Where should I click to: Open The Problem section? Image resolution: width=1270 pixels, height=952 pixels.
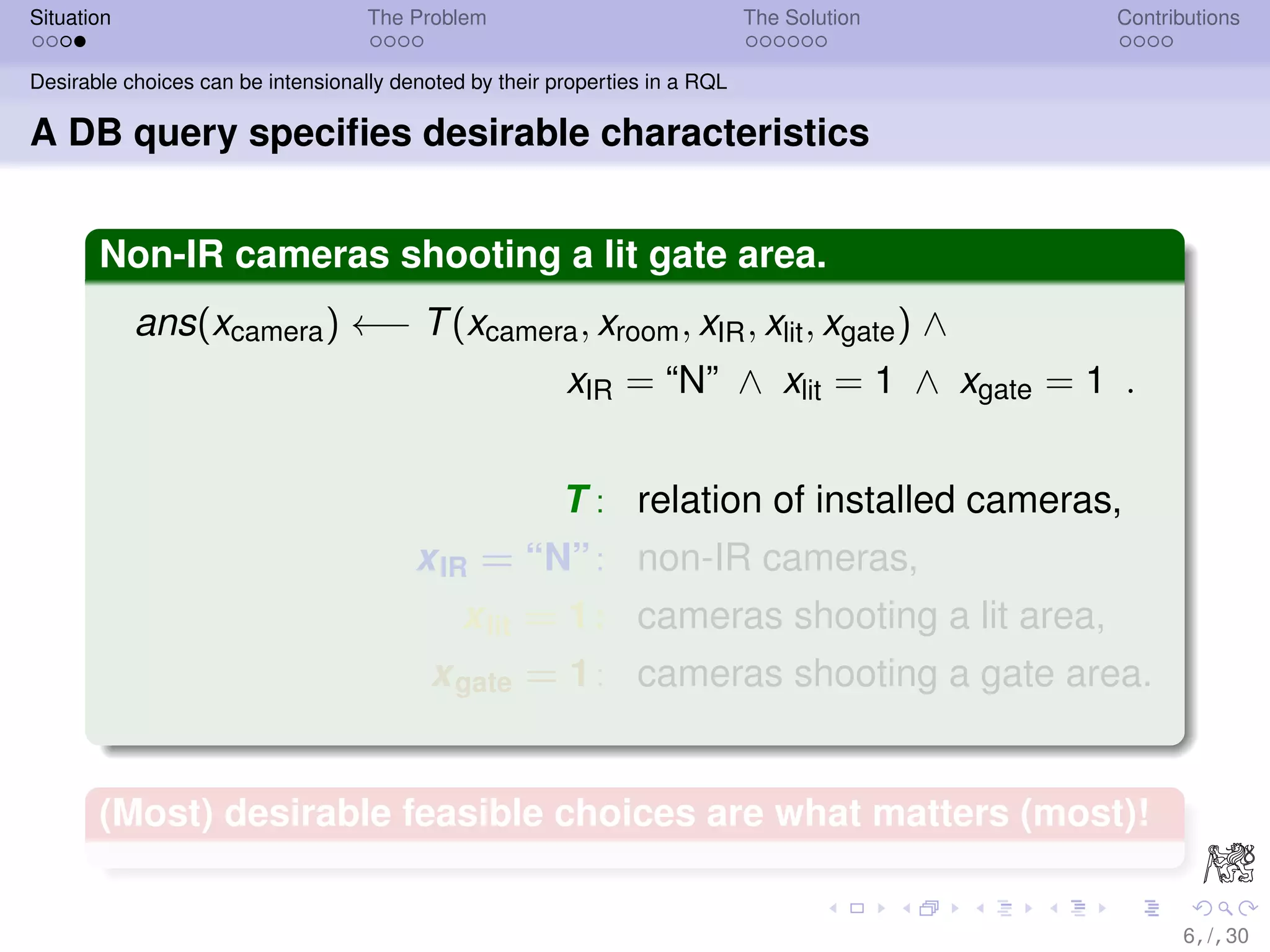(427, 17)
